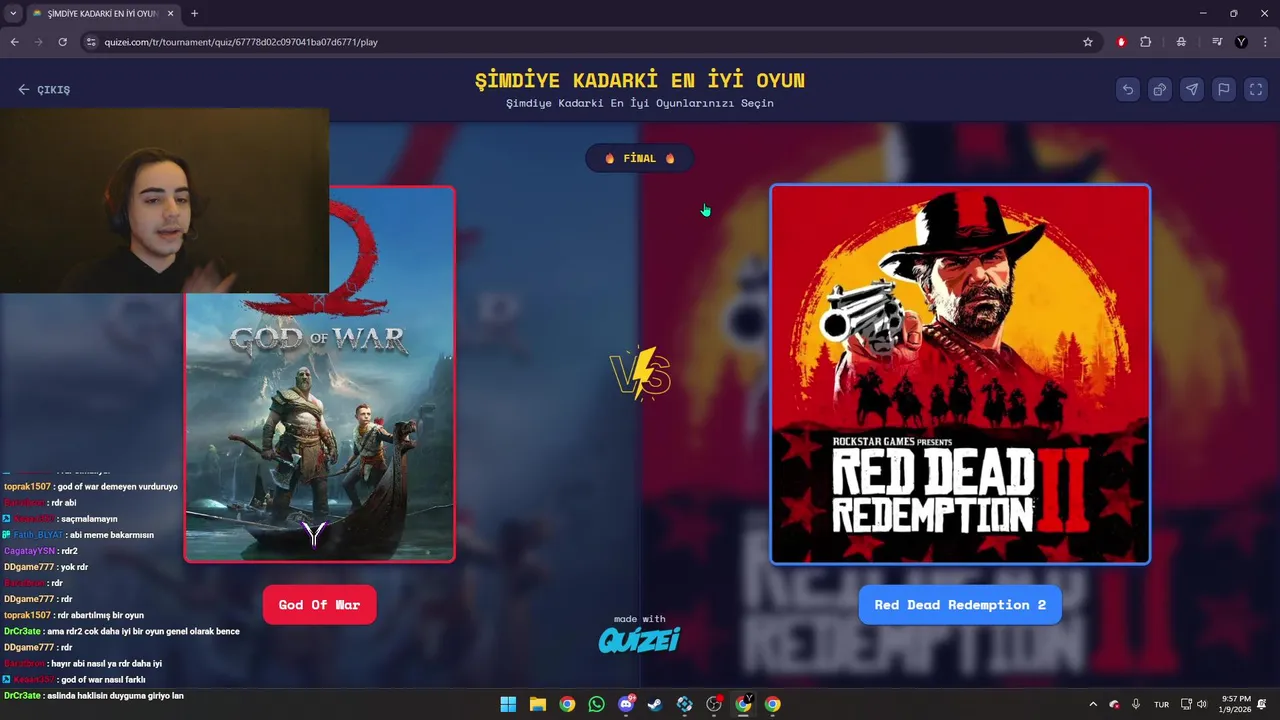
Task: Click chat message 'god of war demeyen vurduruyo'
Action: point(117,487)
